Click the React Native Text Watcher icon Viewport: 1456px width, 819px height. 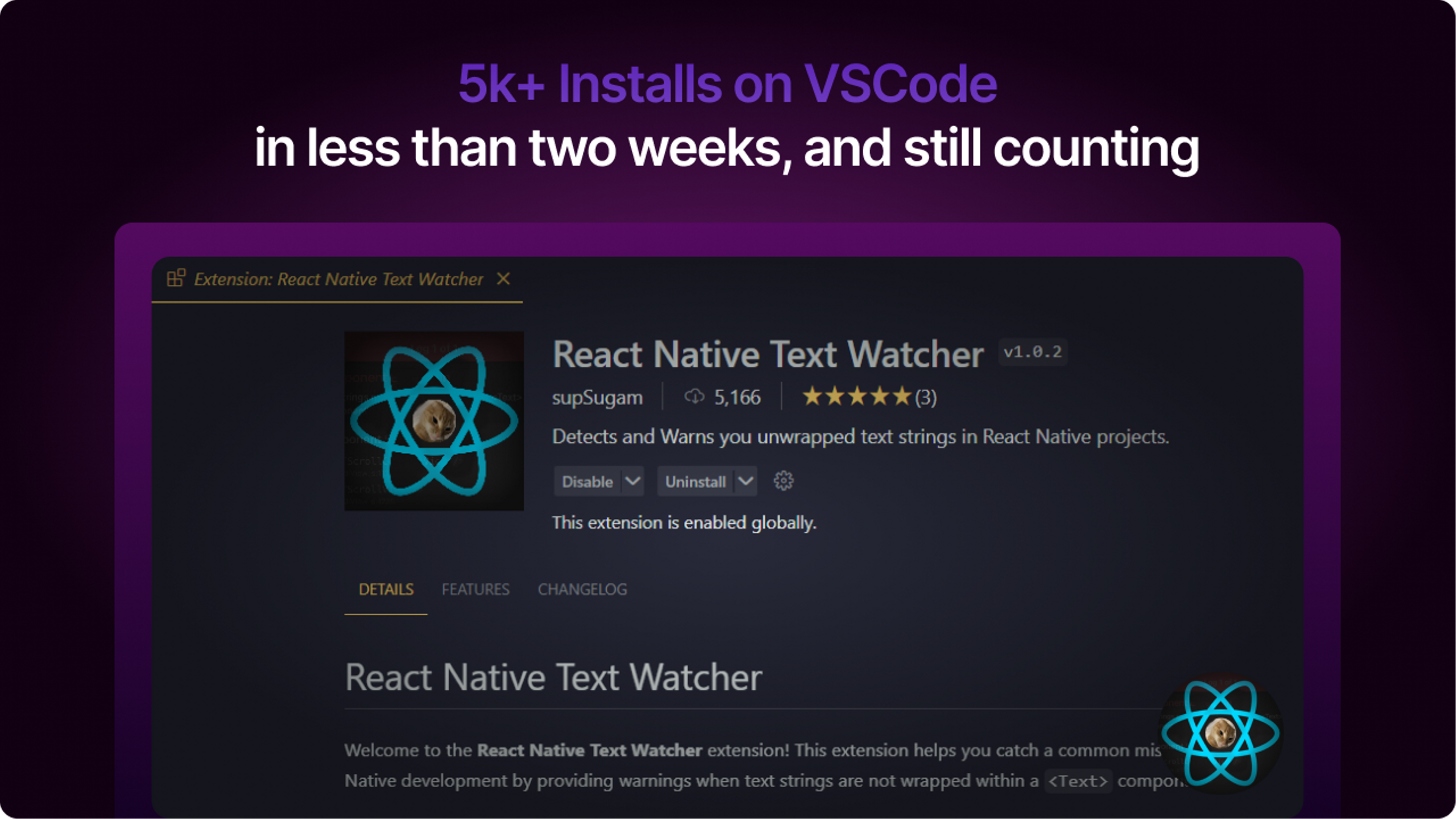click(x=435, y=420)
